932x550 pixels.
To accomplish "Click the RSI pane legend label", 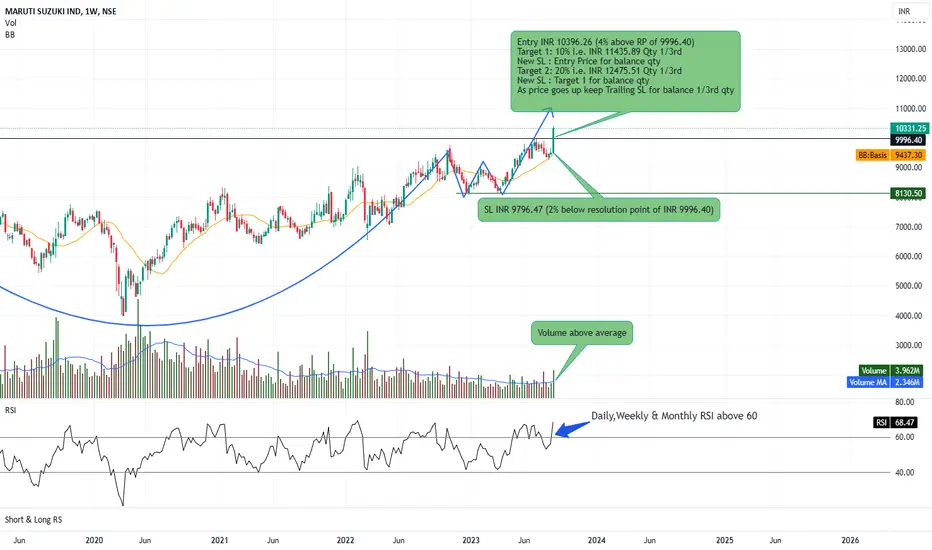I will (x=11, y=410).
